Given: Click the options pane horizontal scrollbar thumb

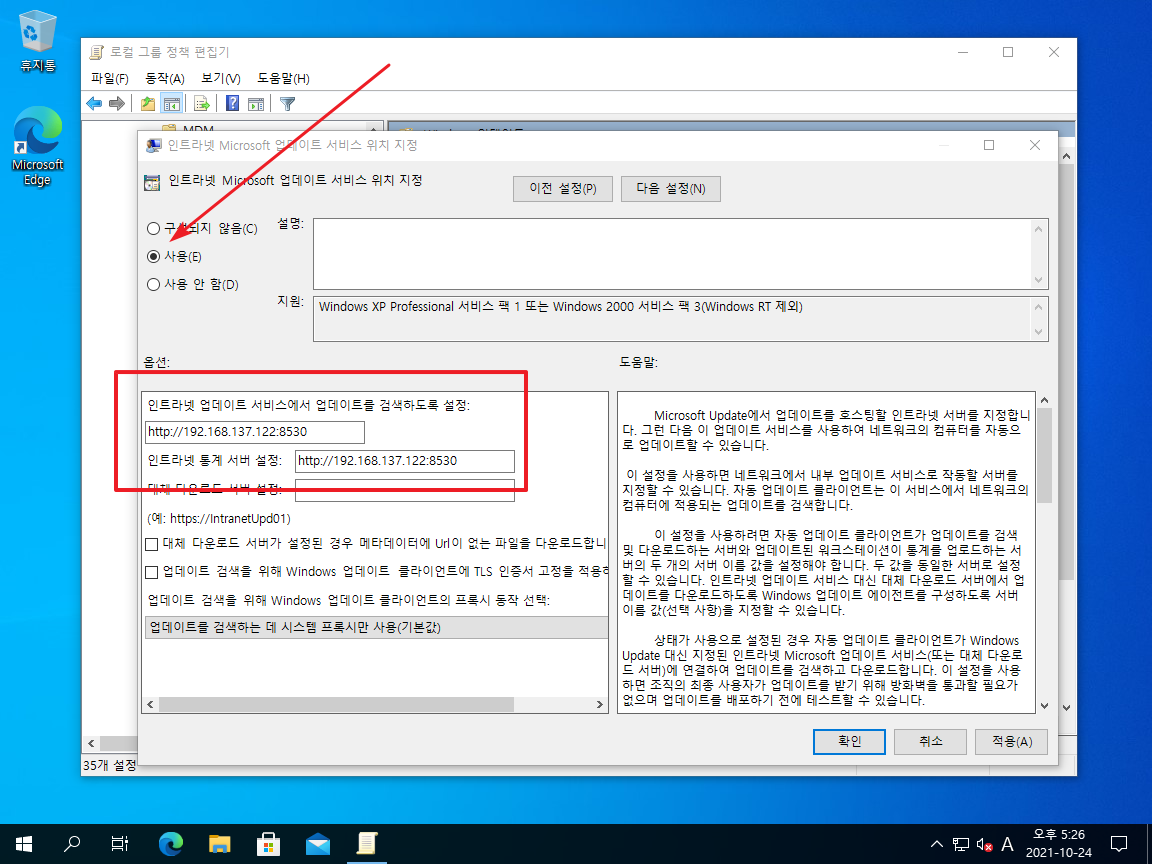Looking at the screenshot, I should coord(336,705).
